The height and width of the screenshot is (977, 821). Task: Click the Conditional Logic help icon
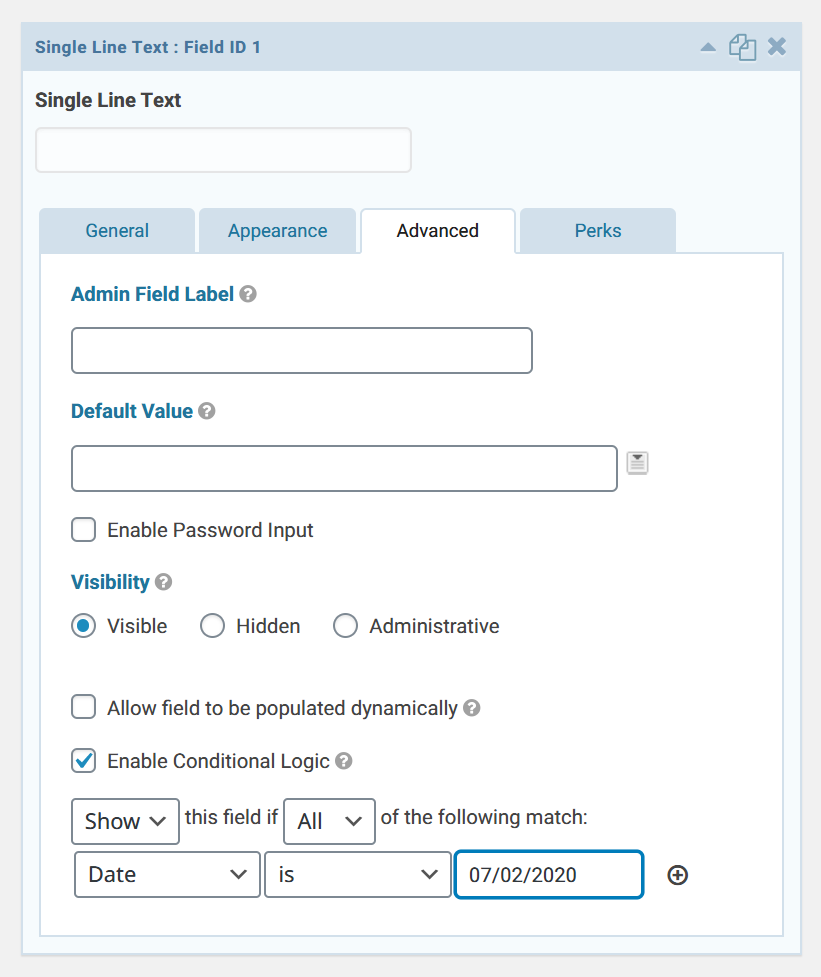344,761
